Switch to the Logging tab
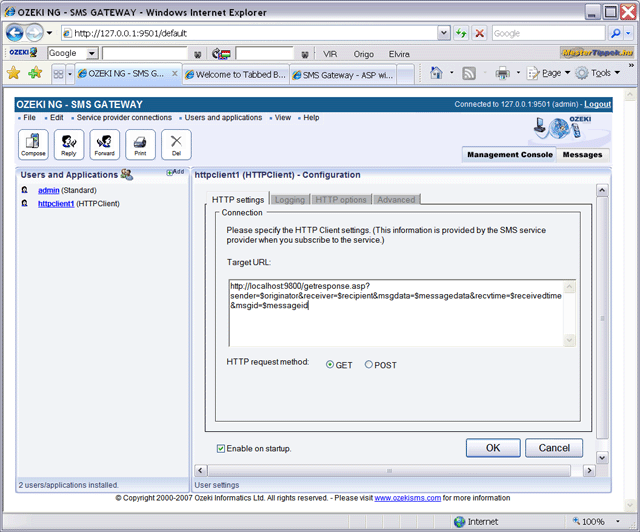Viewport: 640px width, 532px height. (x=290, y=200)
